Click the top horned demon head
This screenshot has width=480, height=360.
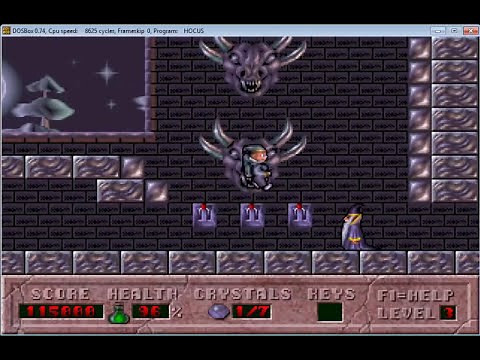coord(252,66)
